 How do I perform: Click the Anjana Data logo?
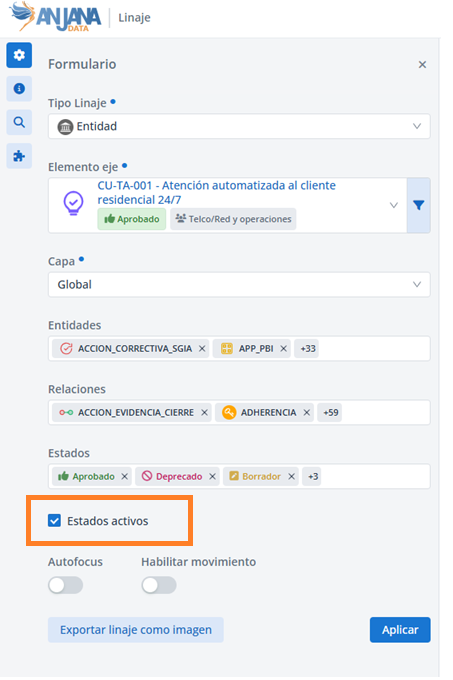(x=55, y=16)
